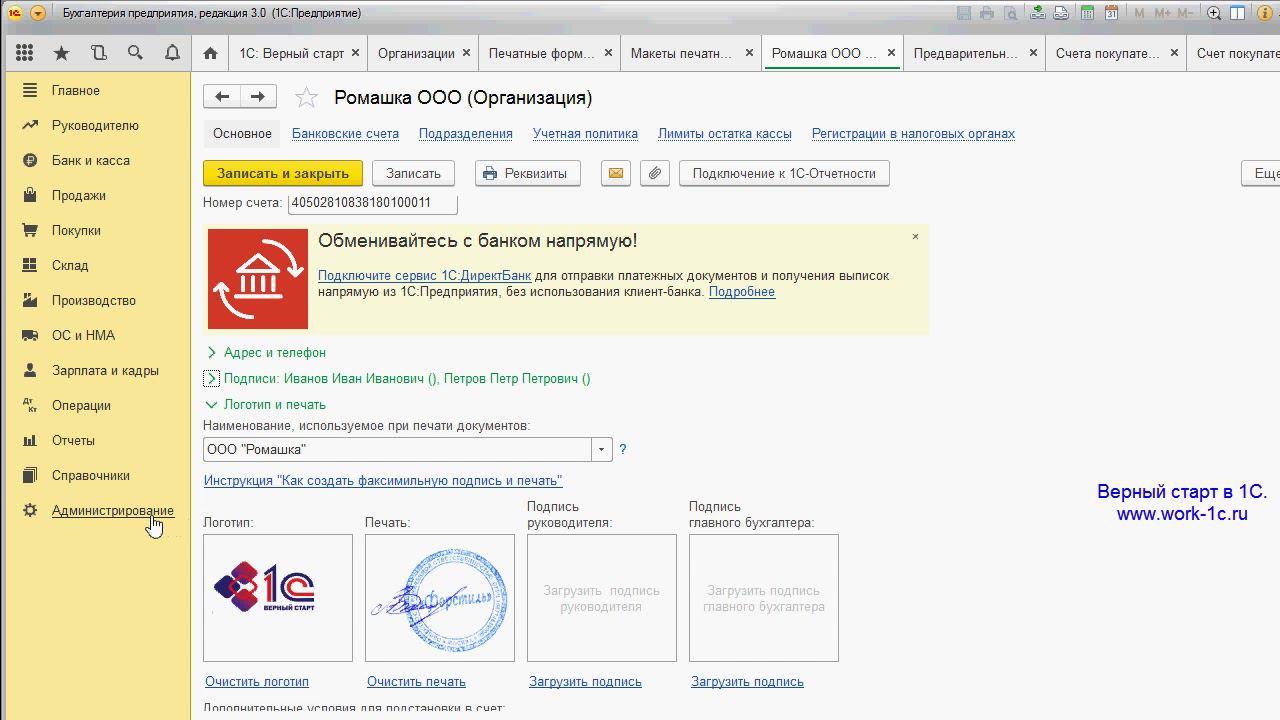Open the Покупки section
Viewport: 1280px width, 720px height.
coord(76,230)
